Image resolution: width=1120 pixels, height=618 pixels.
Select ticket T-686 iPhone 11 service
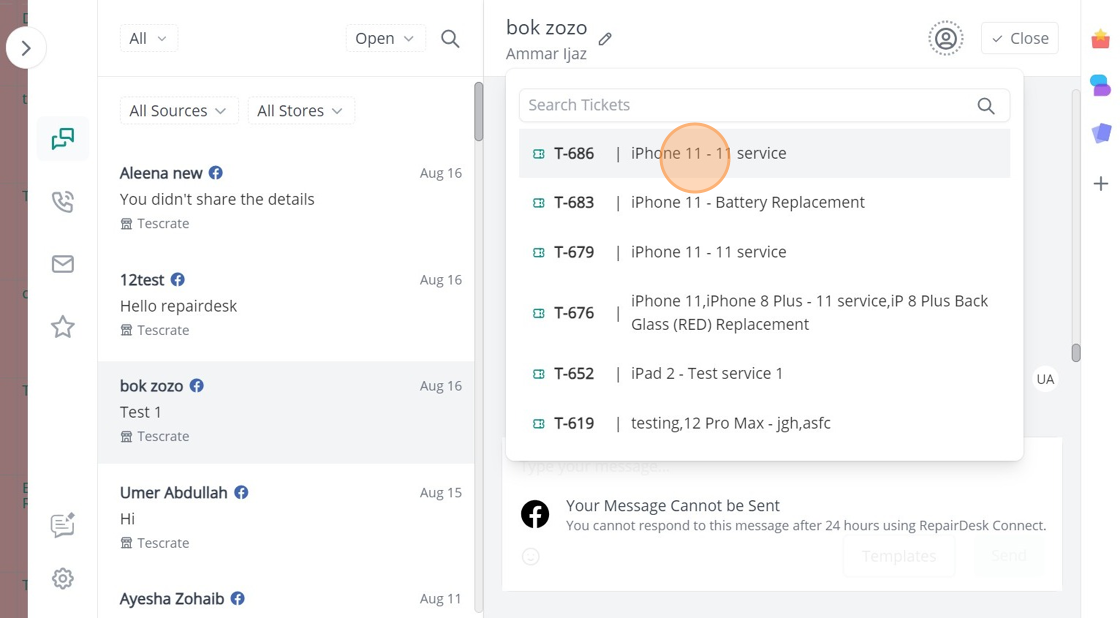coord(764,153)
